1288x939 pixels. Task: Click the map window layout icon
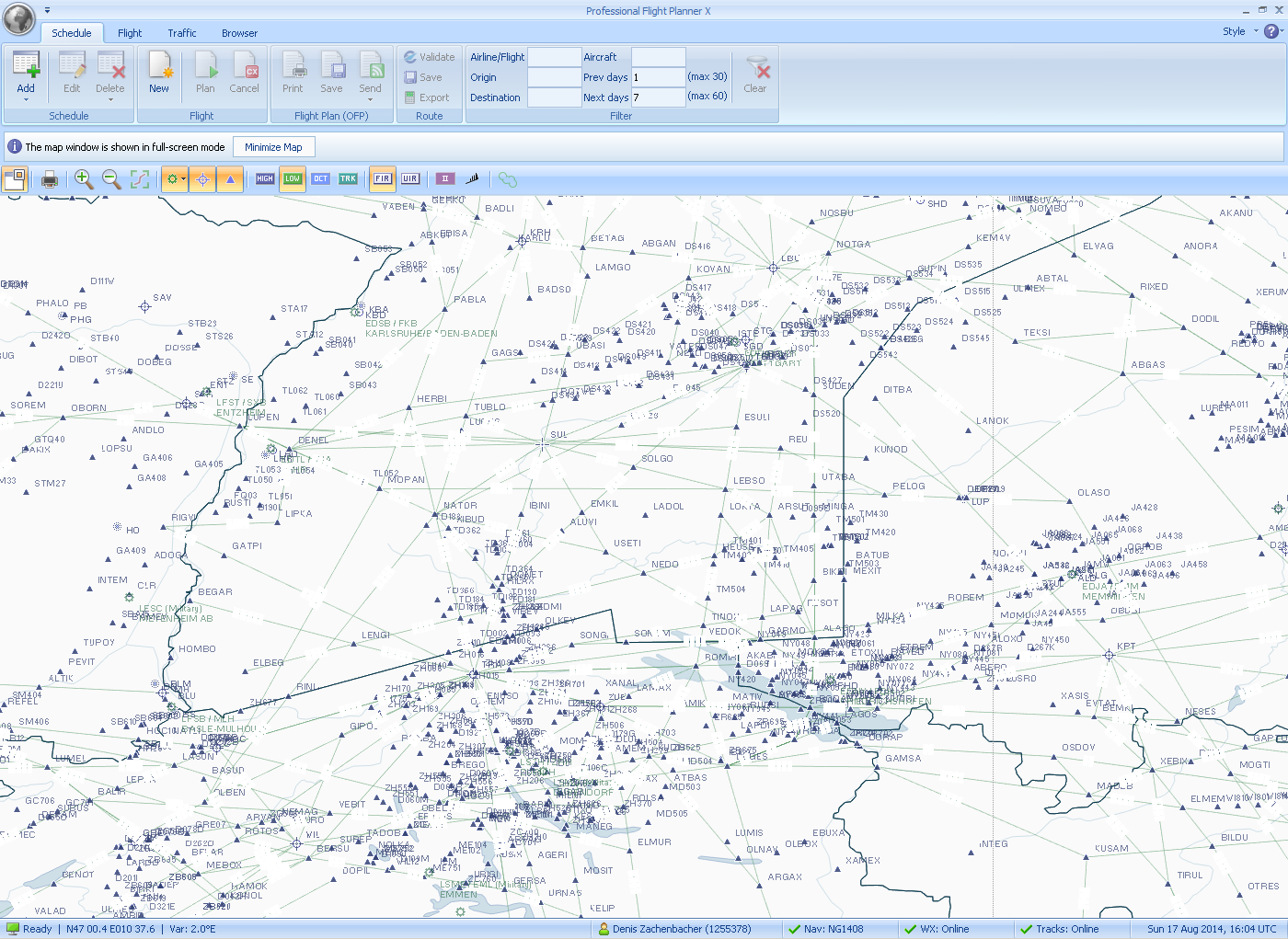pyautogui.click(x=15, y=179)
